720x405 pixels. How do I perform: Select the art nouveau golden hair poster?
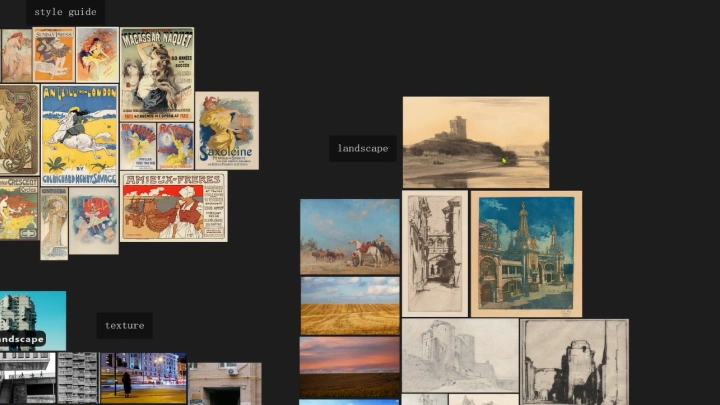[x=19, y=129]
